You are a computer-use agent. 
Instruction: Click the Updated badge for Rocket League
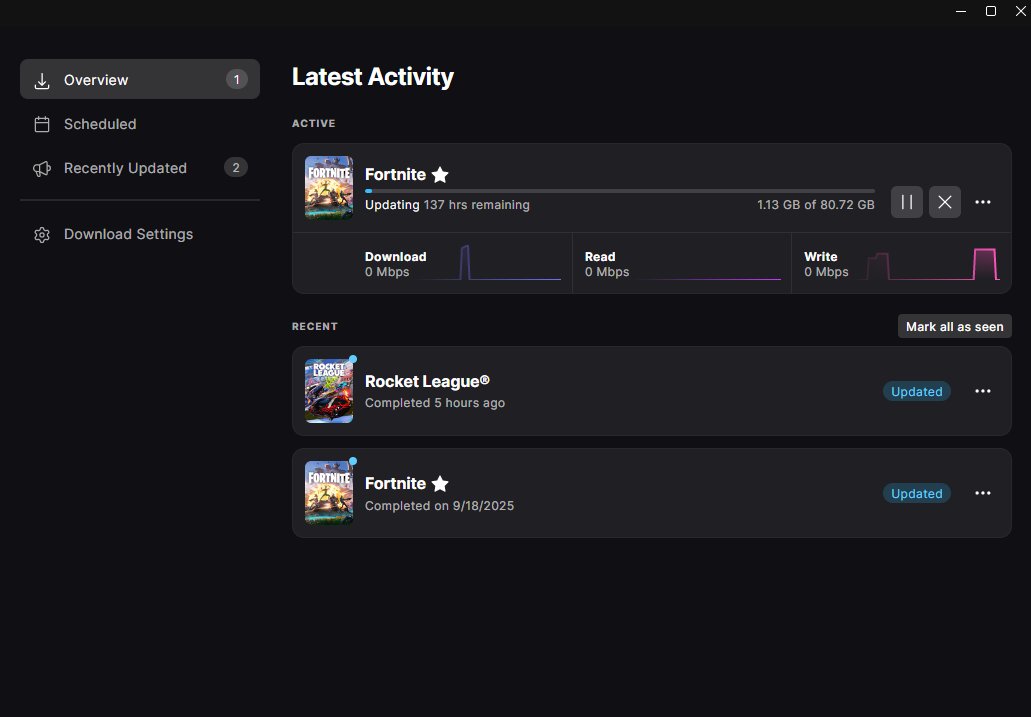(x=917, y=391)
